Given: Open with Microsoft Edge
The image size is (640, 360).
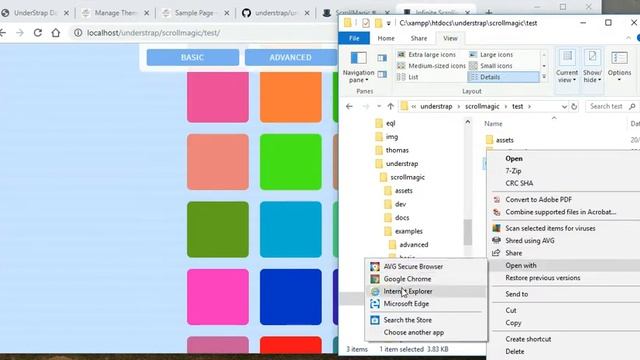Looking at the screenshot, I should coord(426,304).
